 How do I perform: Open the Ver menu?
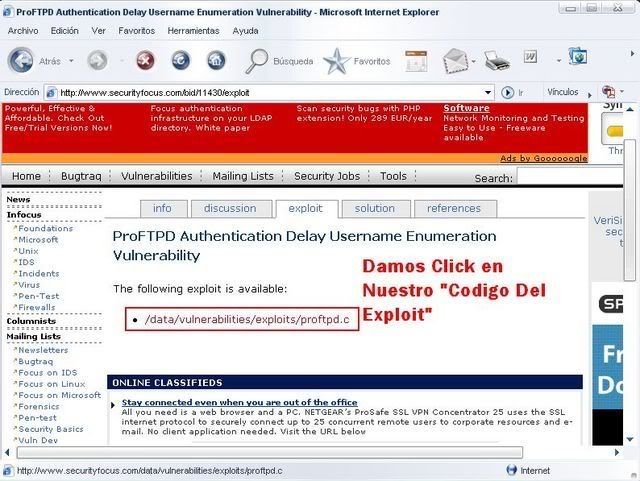click(x=98, y=31)
